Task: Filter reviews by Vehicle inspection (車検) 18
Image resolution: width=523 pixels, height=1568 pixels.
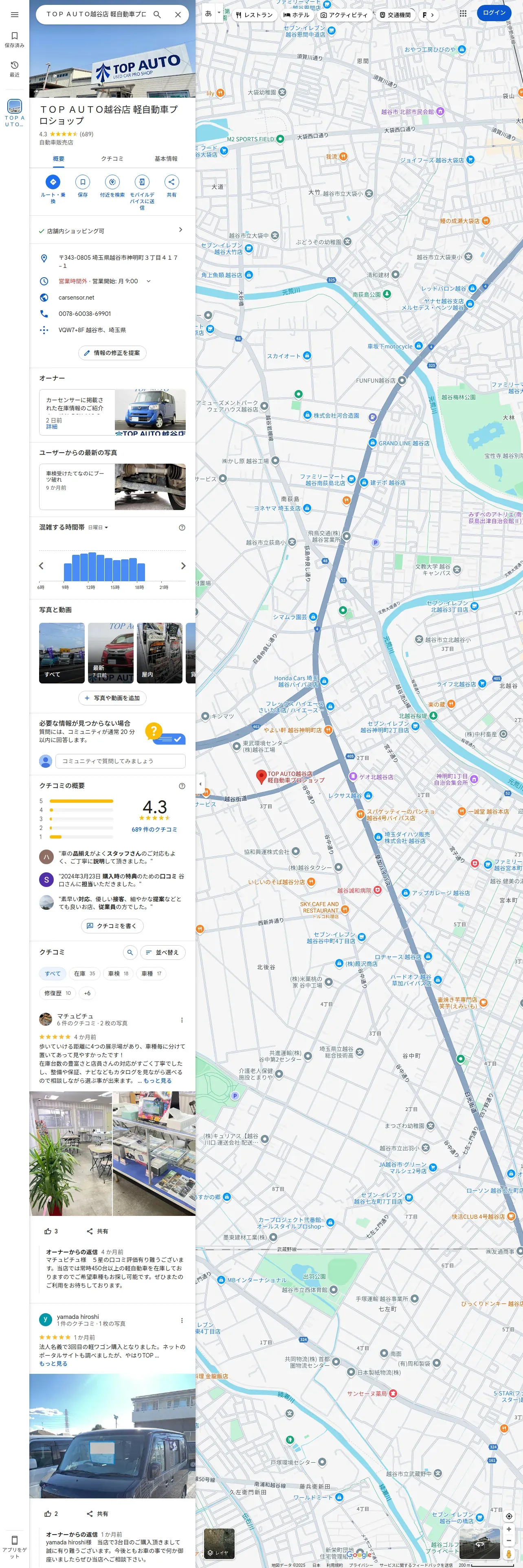Action: (118, 974)
